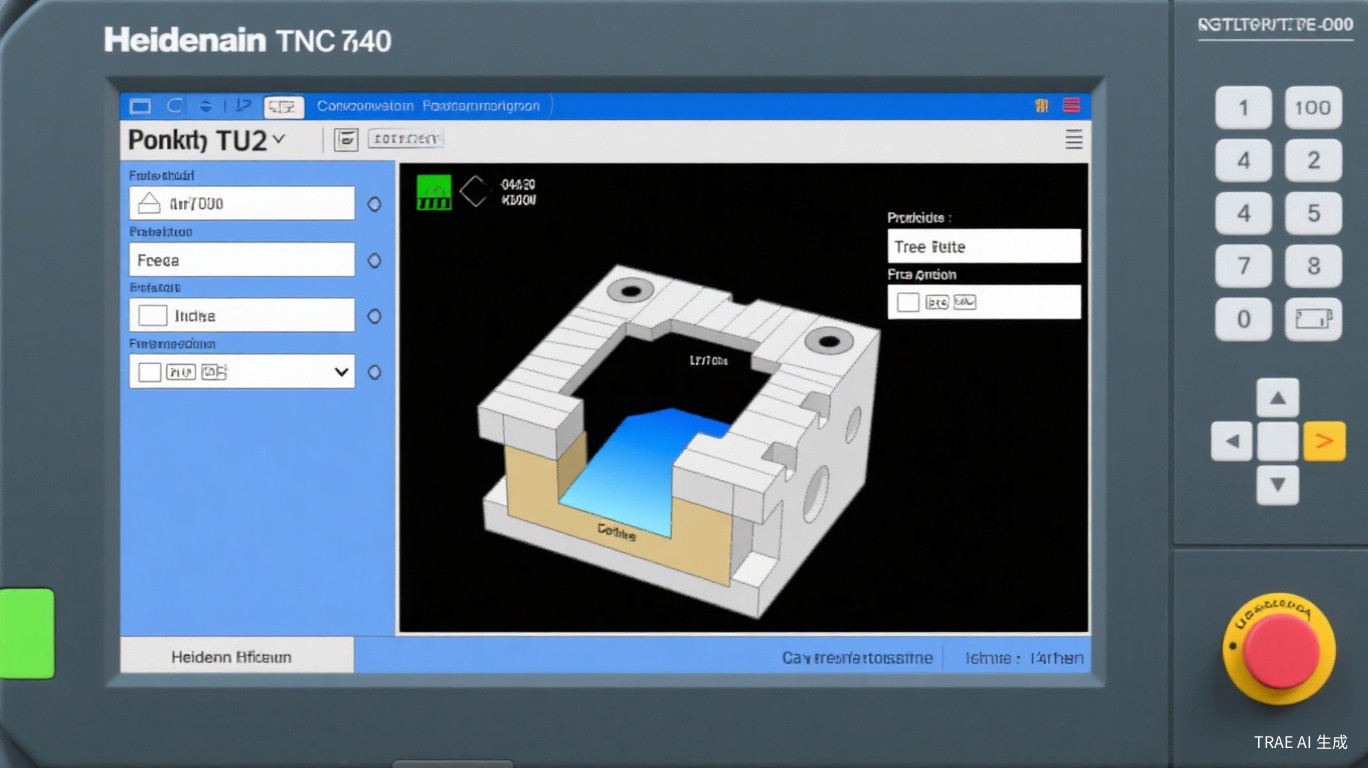Tap the 1 key on the keypad
The height and width of the screenshot is (768, 1368).
[1244, 107]
